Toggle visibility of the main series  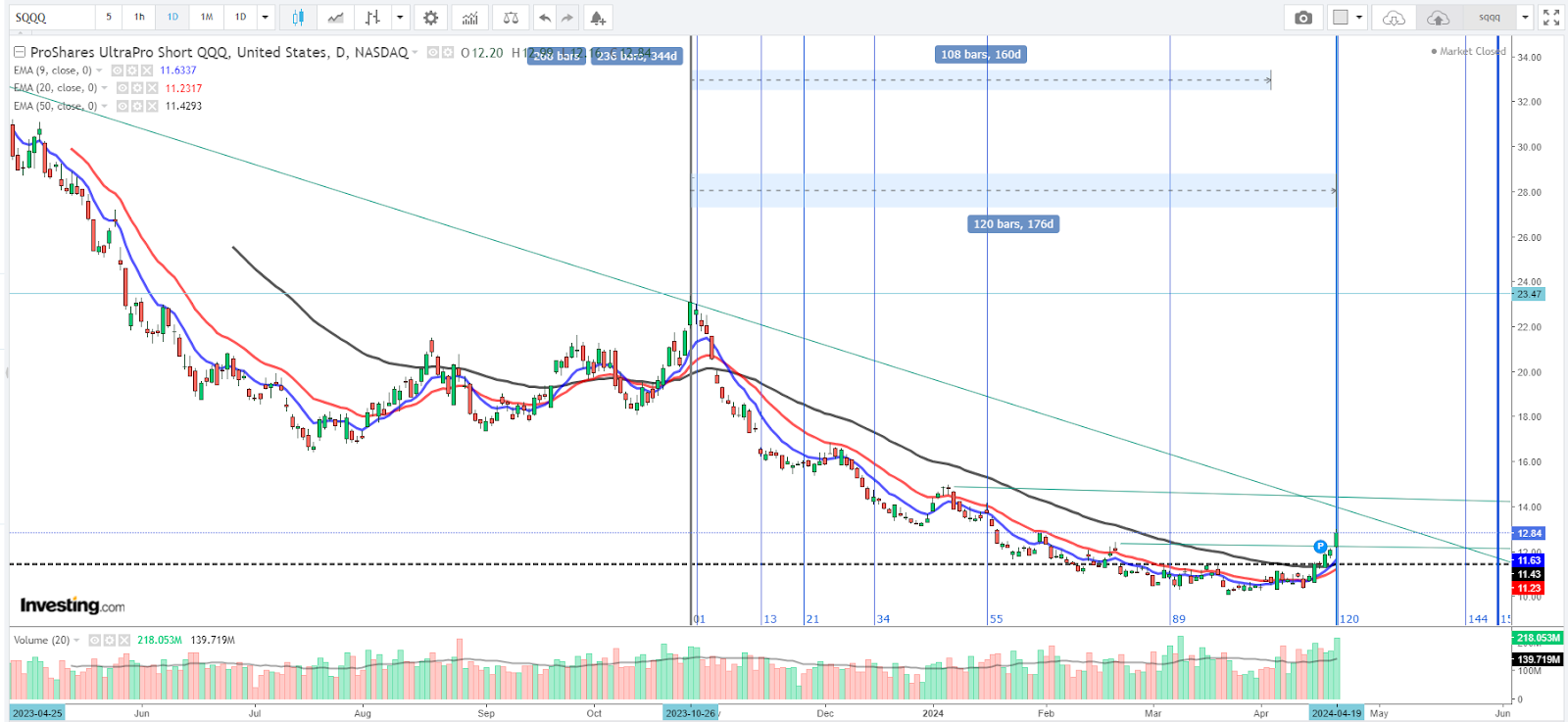[x=433, y=53]
